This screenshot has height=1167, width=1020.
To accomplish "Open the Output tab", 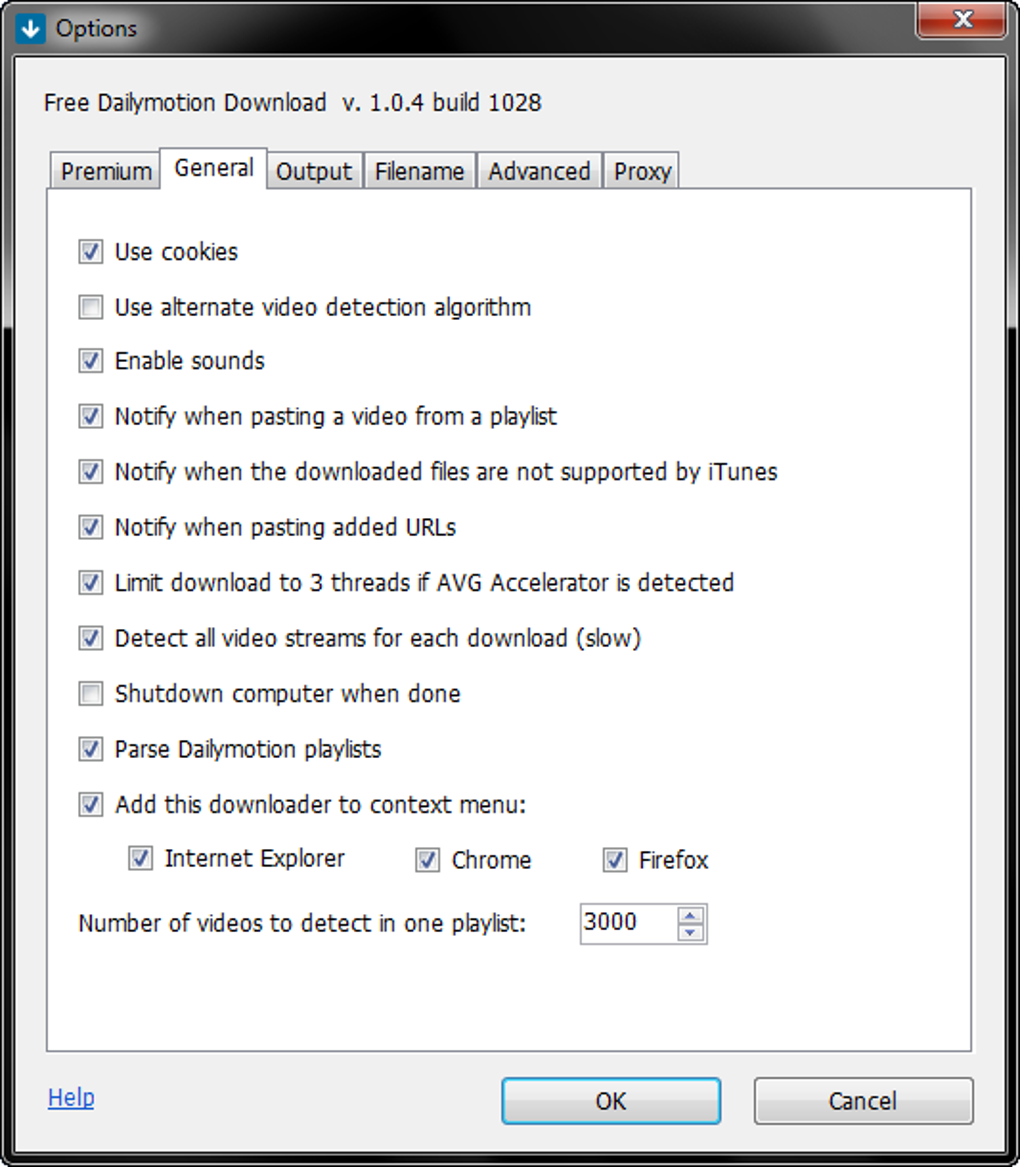I will (314, 171).
